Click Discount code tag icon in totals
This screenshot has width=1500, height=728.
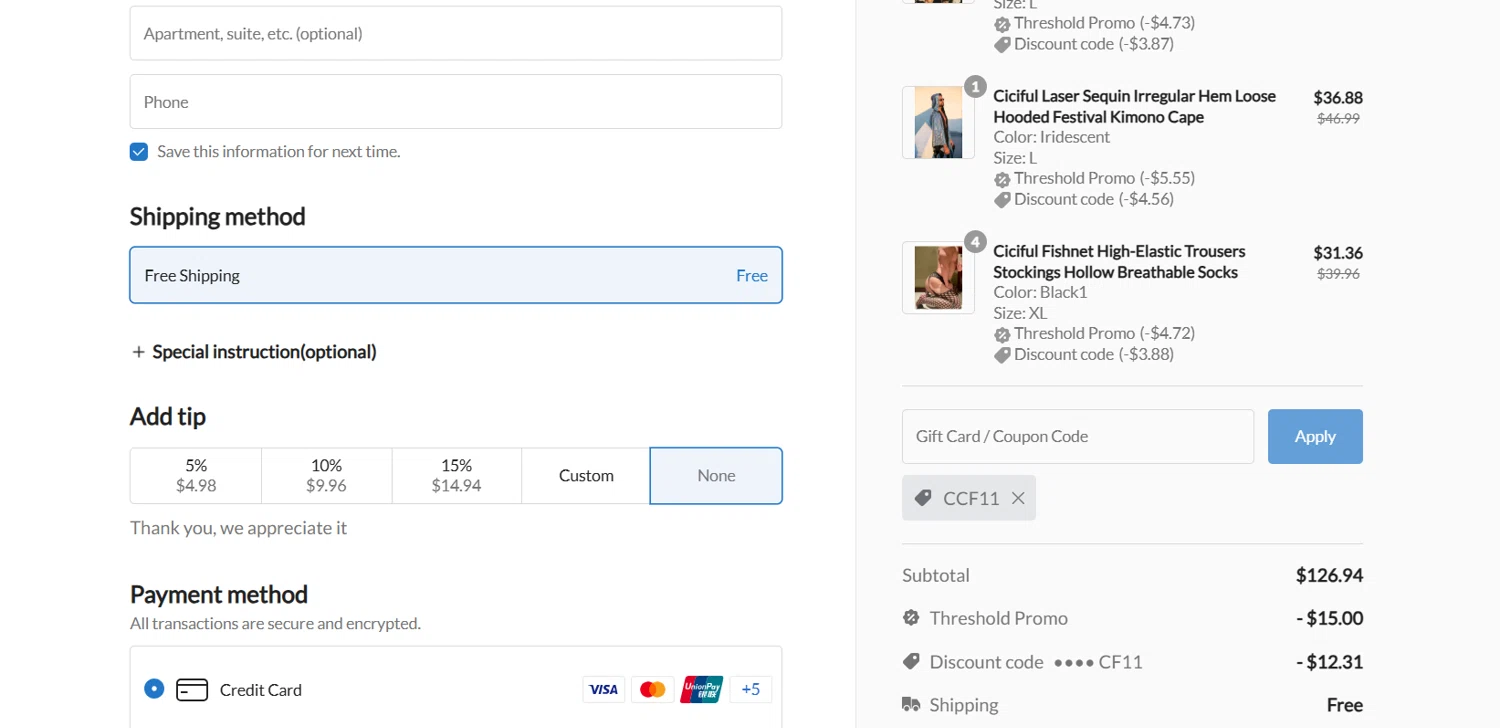[x=911, y=662]
